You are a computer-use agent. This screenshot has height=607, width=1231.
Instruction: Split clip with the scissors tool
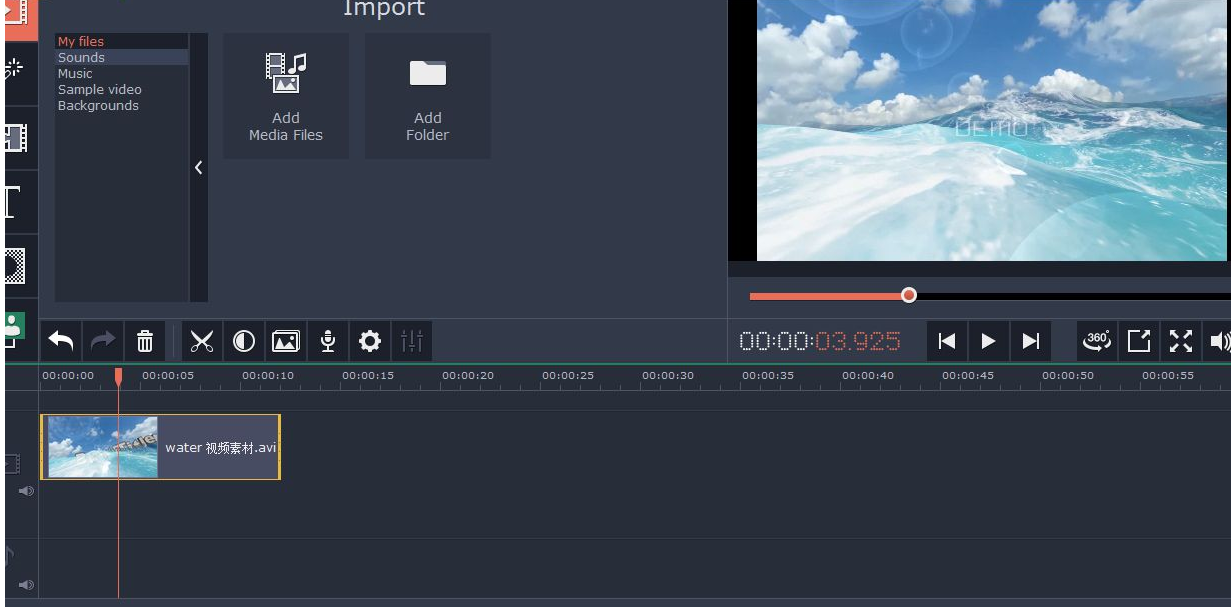(202, 342)
